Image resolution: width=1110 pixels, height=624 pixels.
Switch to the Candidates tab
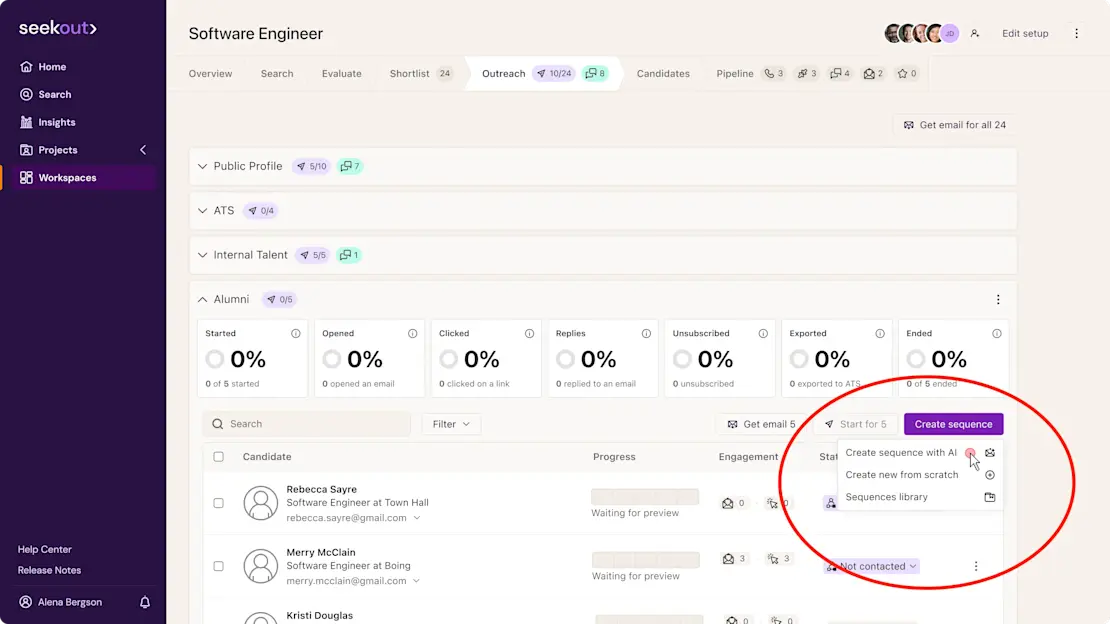[x=663, y=74]
